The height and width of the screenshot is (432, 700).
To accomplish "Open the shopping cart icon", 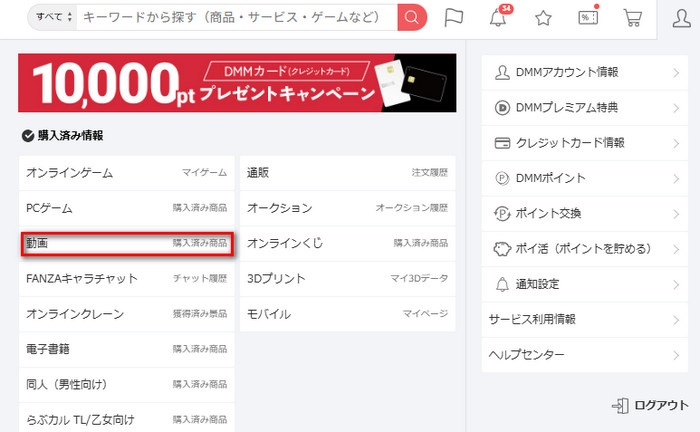I will point(633,18).
